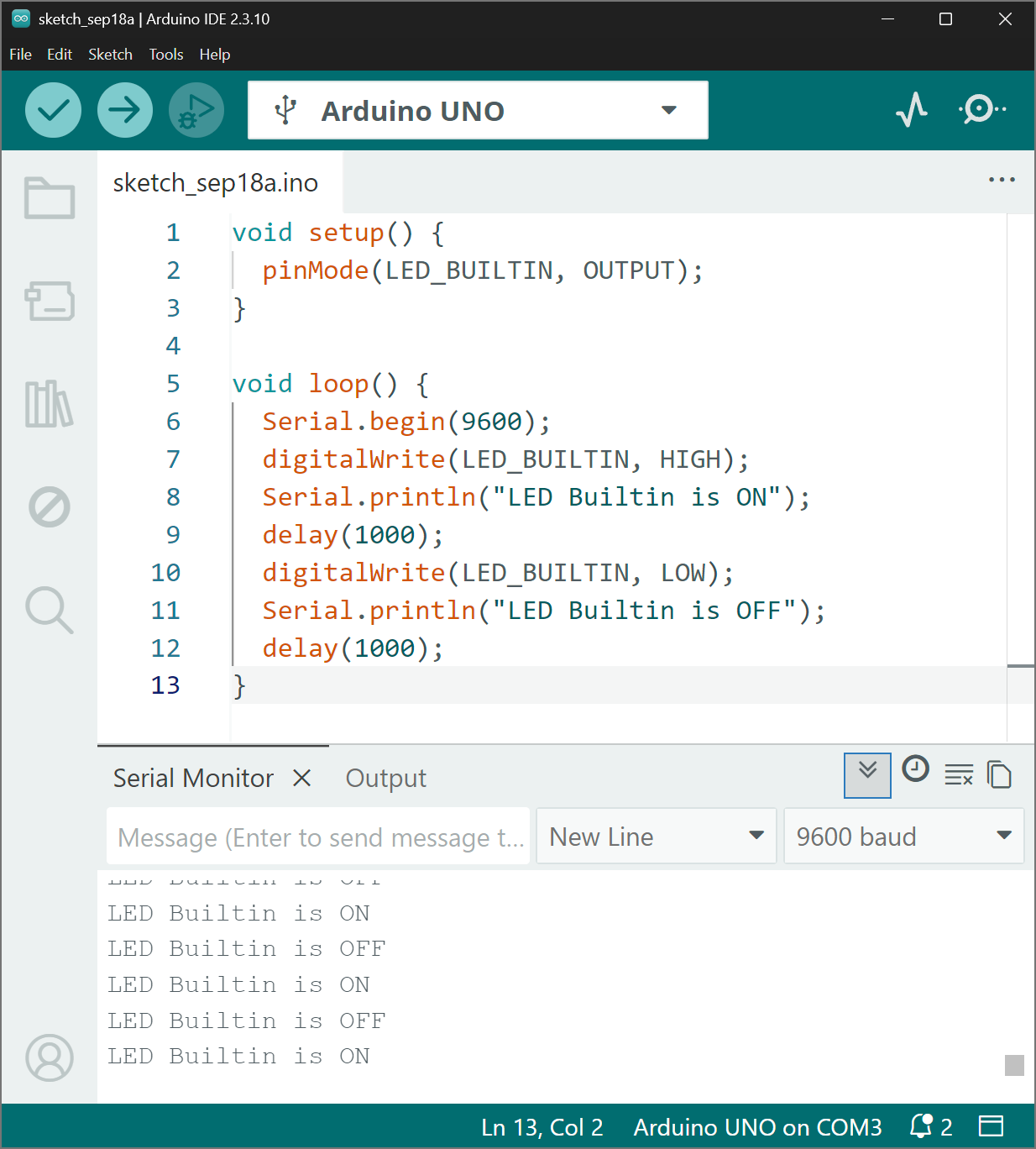Click the serial message input field

click(x=318, y=837)
